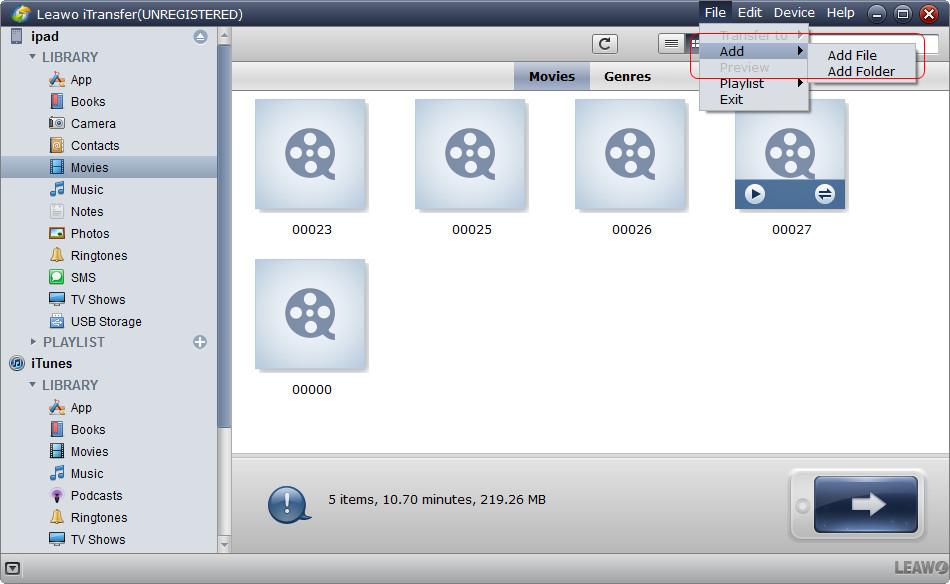Click the sidebar vertical scrollbar thumb

tap(224, 236)
